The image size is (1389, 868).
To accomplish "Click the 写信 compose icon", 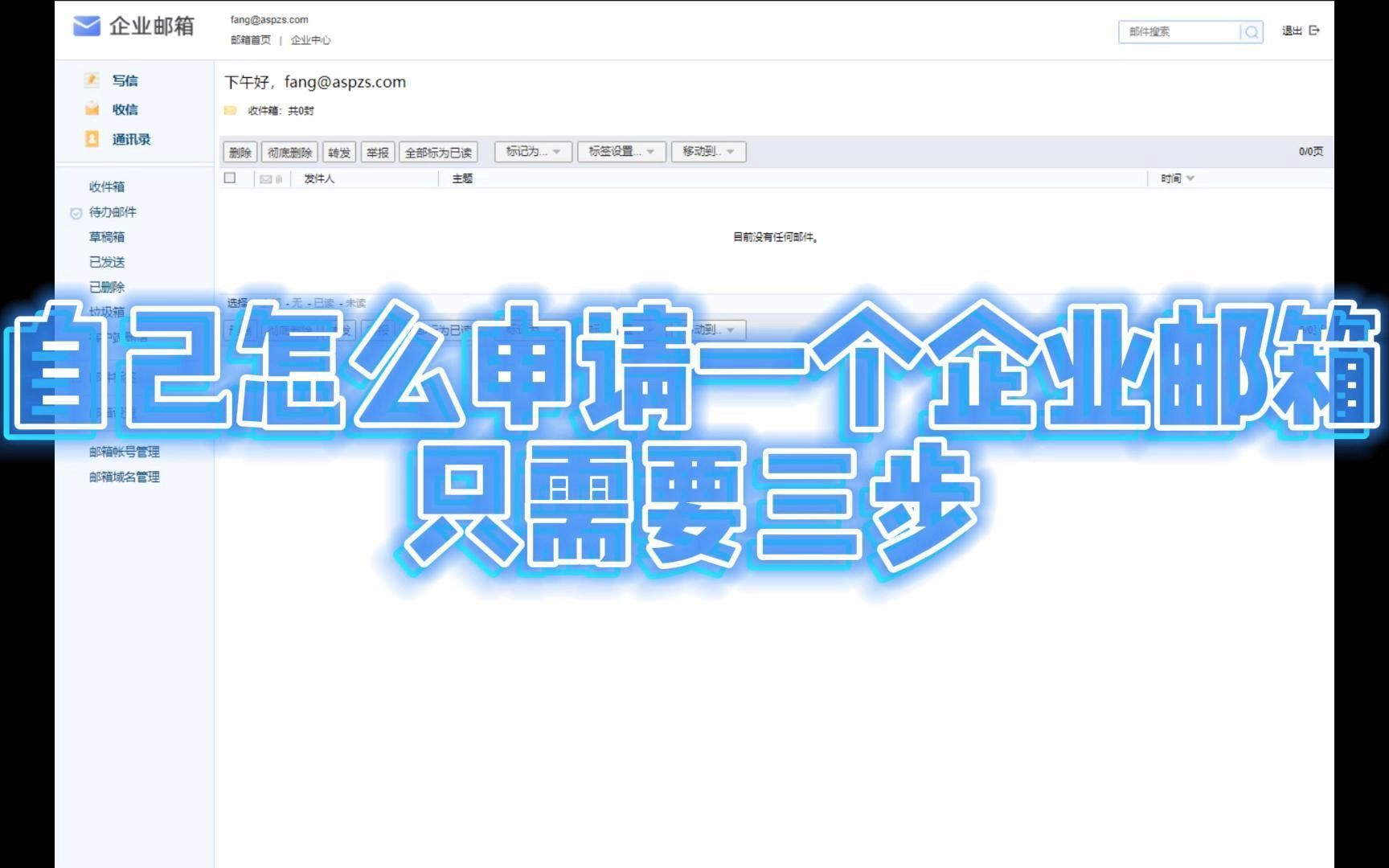I will [92, 80].
